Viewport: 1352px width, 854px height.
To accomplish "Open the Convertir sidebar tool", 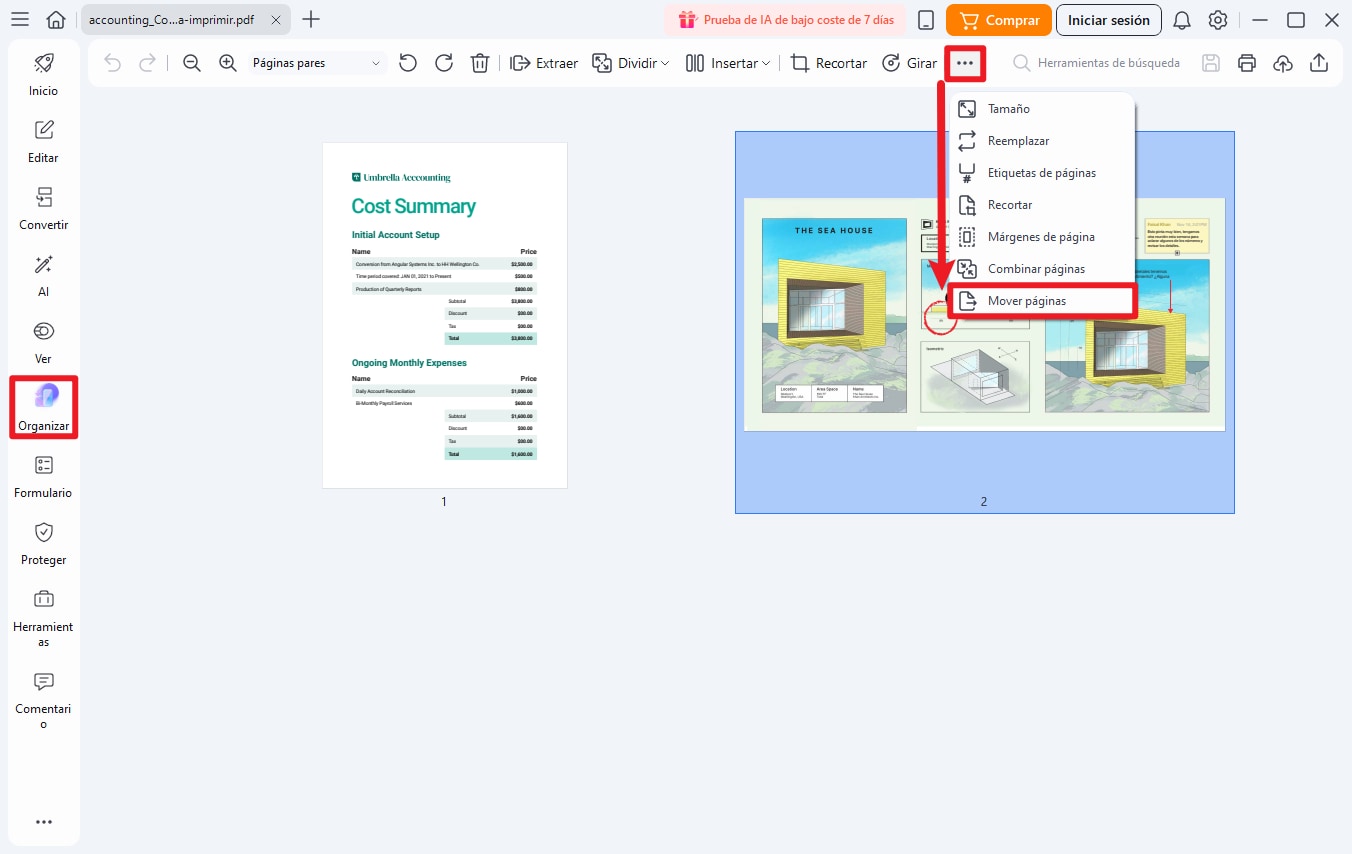I will tap(44, 207).
